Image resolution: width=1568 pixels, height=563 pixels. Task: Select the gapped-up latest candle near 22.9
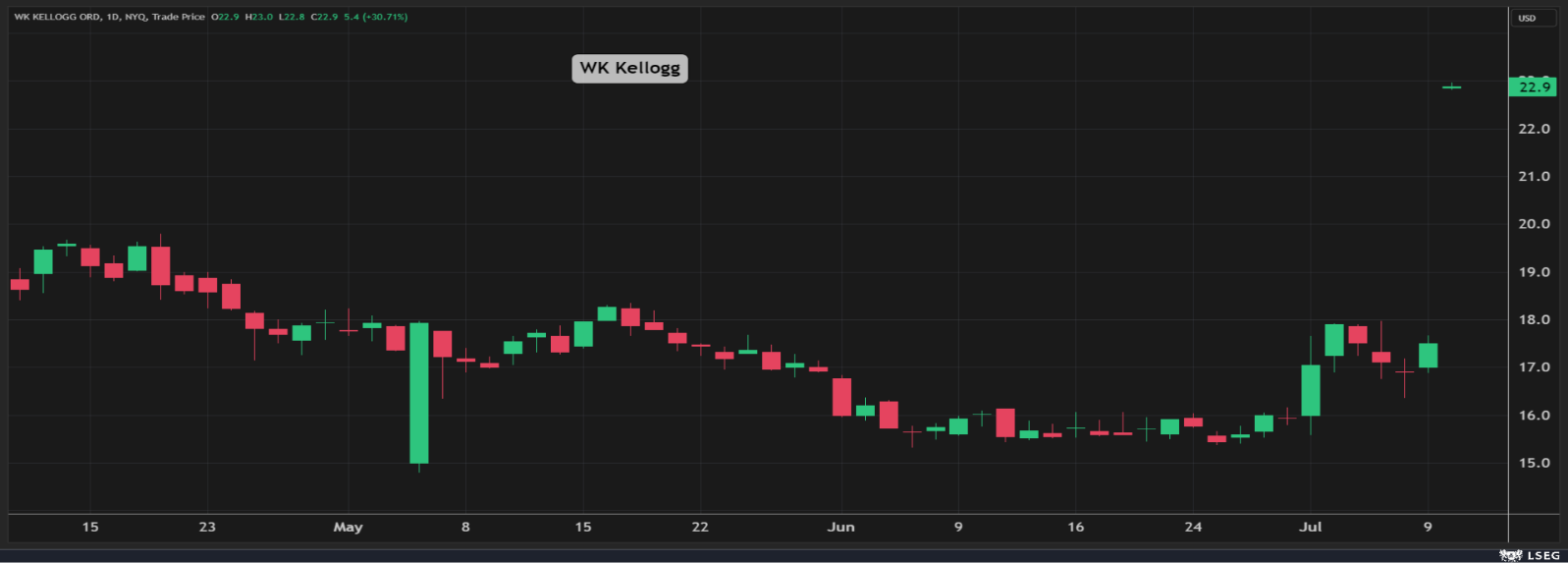click(1451, 87)
